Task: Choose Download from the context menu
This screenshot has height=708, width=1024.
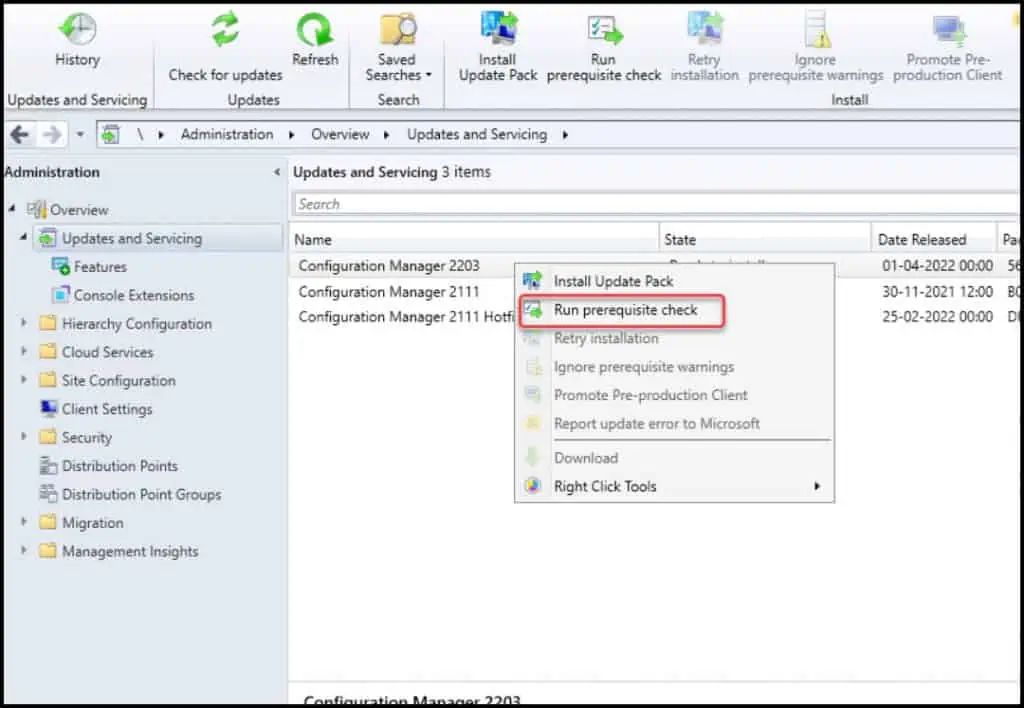Action: coord(674,458)
